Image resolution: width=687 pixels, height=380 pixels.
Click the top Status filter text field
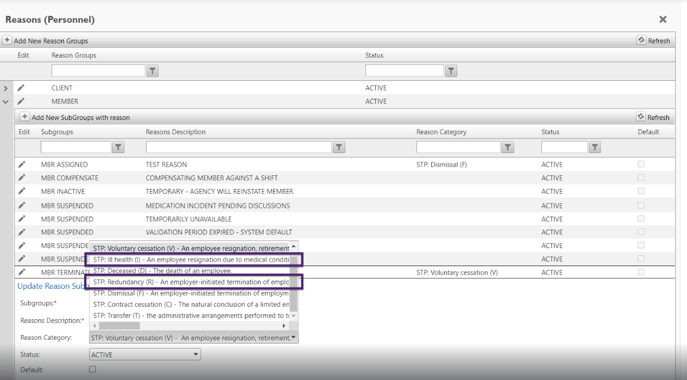[404, 71]
